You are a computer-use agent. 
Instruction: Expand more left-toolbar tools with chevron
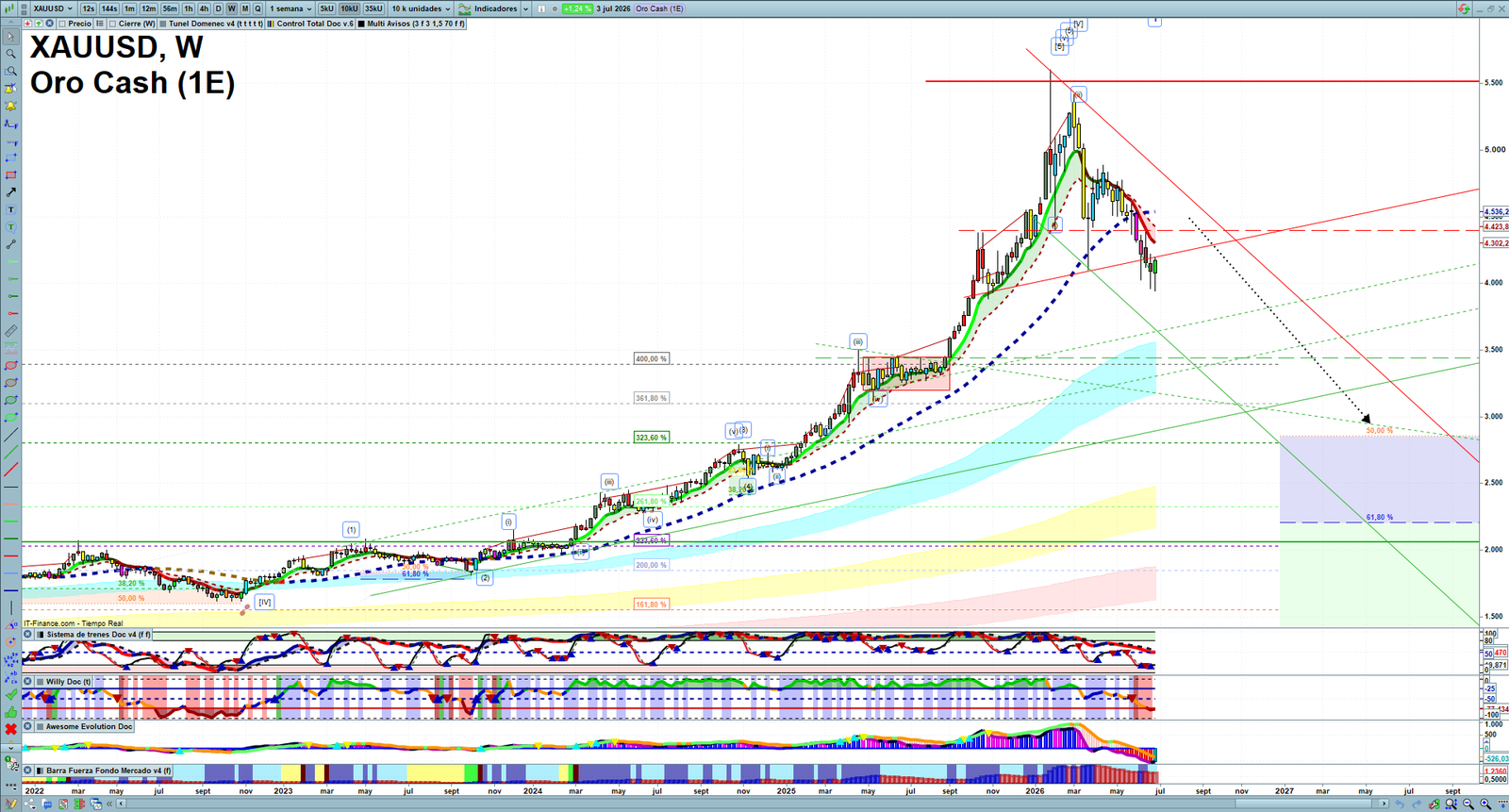click(11, 748)
